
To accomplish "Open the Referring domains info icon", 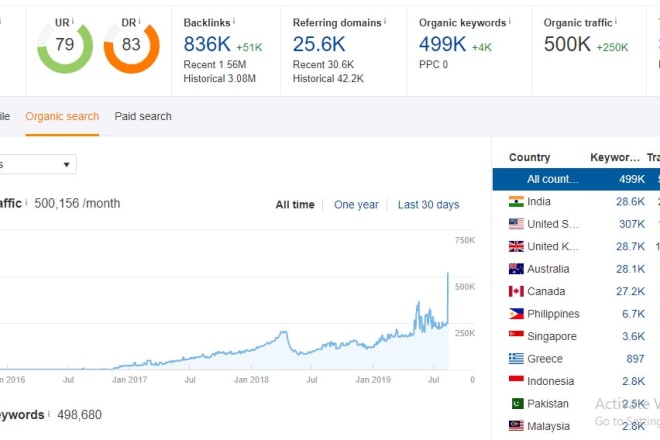I will click(x=385, y=21).
